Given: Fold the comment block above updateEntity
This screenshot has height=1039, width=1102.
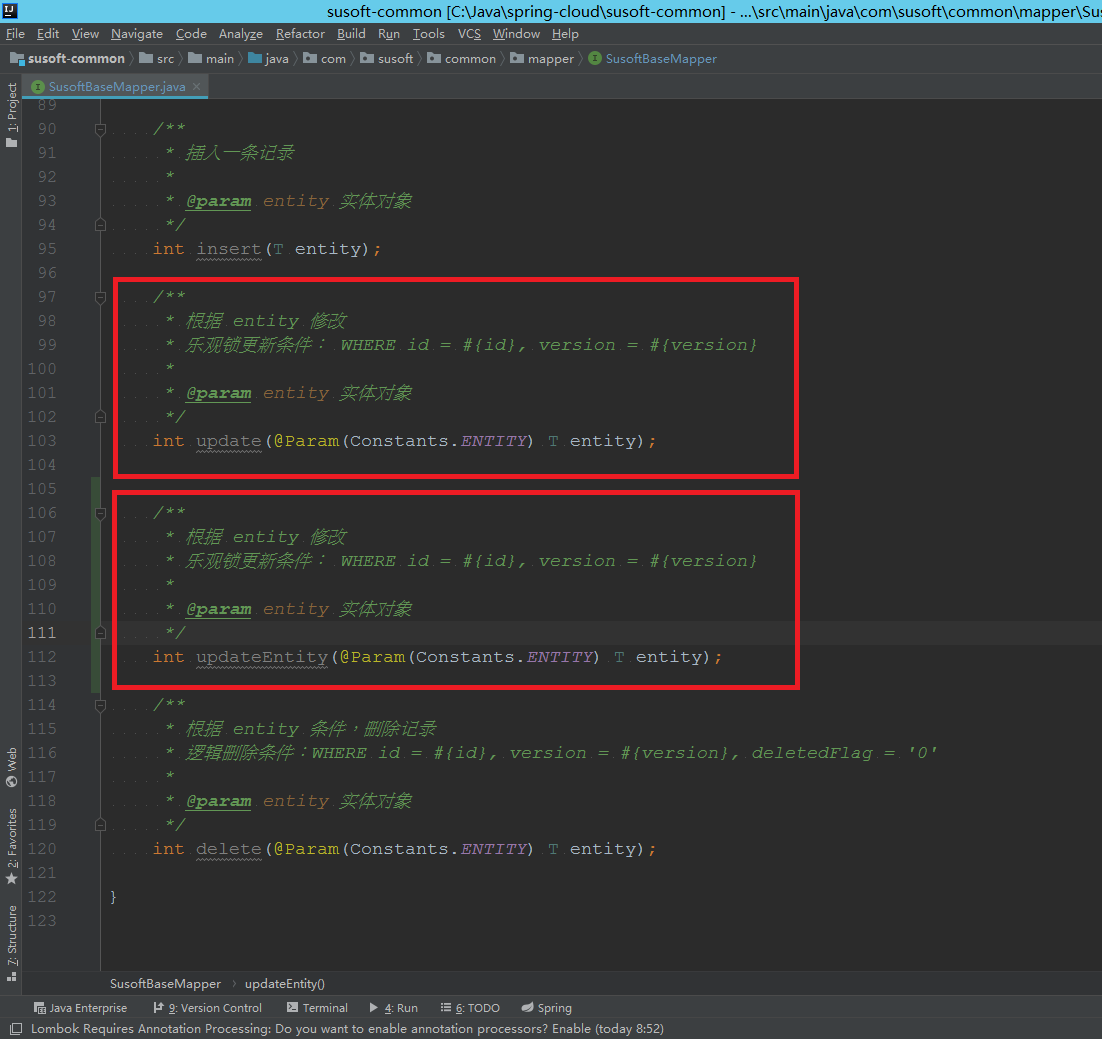Looking at the screenshot, I should coord(100,513).
